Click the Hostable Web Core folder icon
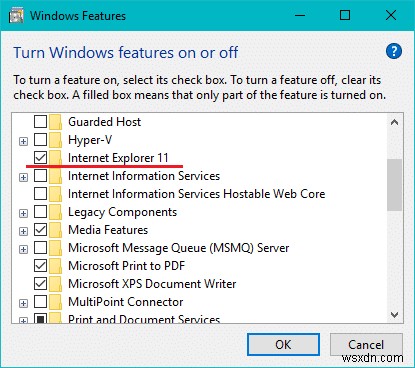Screen dimensions: 415x368 (x=55, y=194)
